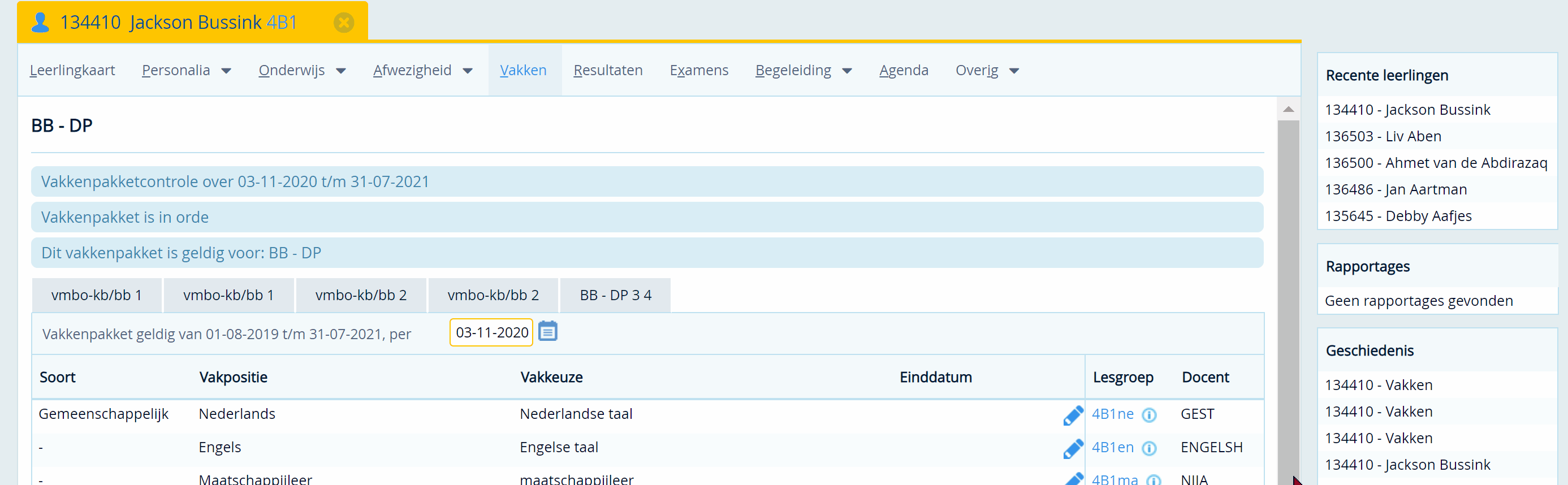Select the first vmbo-kb/bb 2 tab
The width and height of the screenshot is (1568, 485).
click(361, 295)
